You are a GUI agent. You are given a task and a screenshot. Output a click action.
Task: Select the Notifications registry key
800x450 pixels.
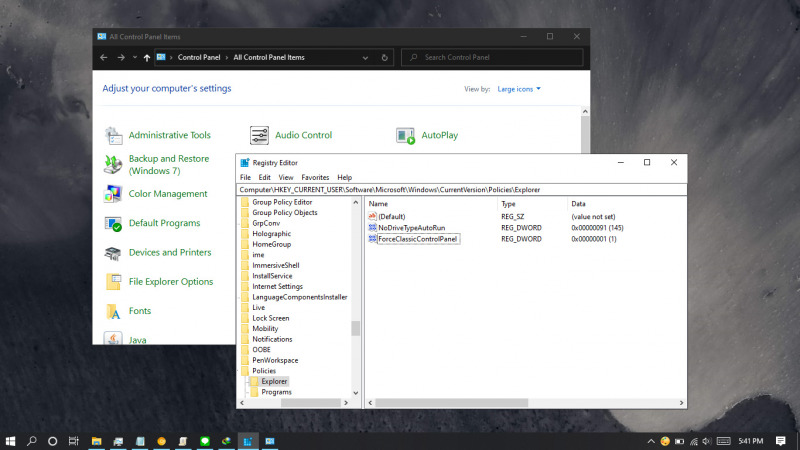point(272,339)
